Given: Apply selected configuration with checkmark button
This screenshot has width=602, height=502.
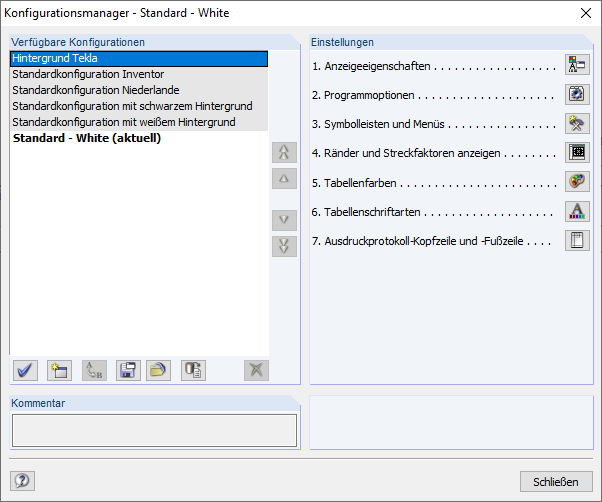Looking at the screenshot, I should 25,370.
